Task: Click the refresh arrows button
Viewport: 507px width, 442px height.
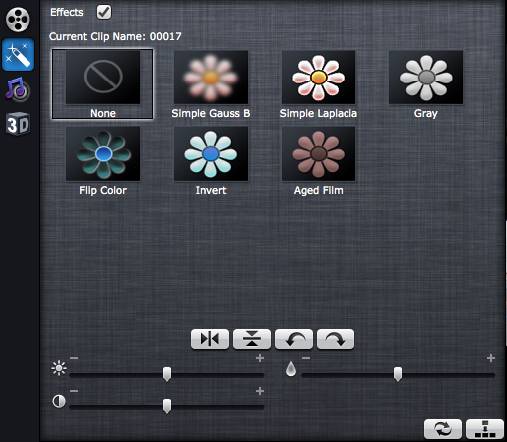Action: (x=443, y=429)
